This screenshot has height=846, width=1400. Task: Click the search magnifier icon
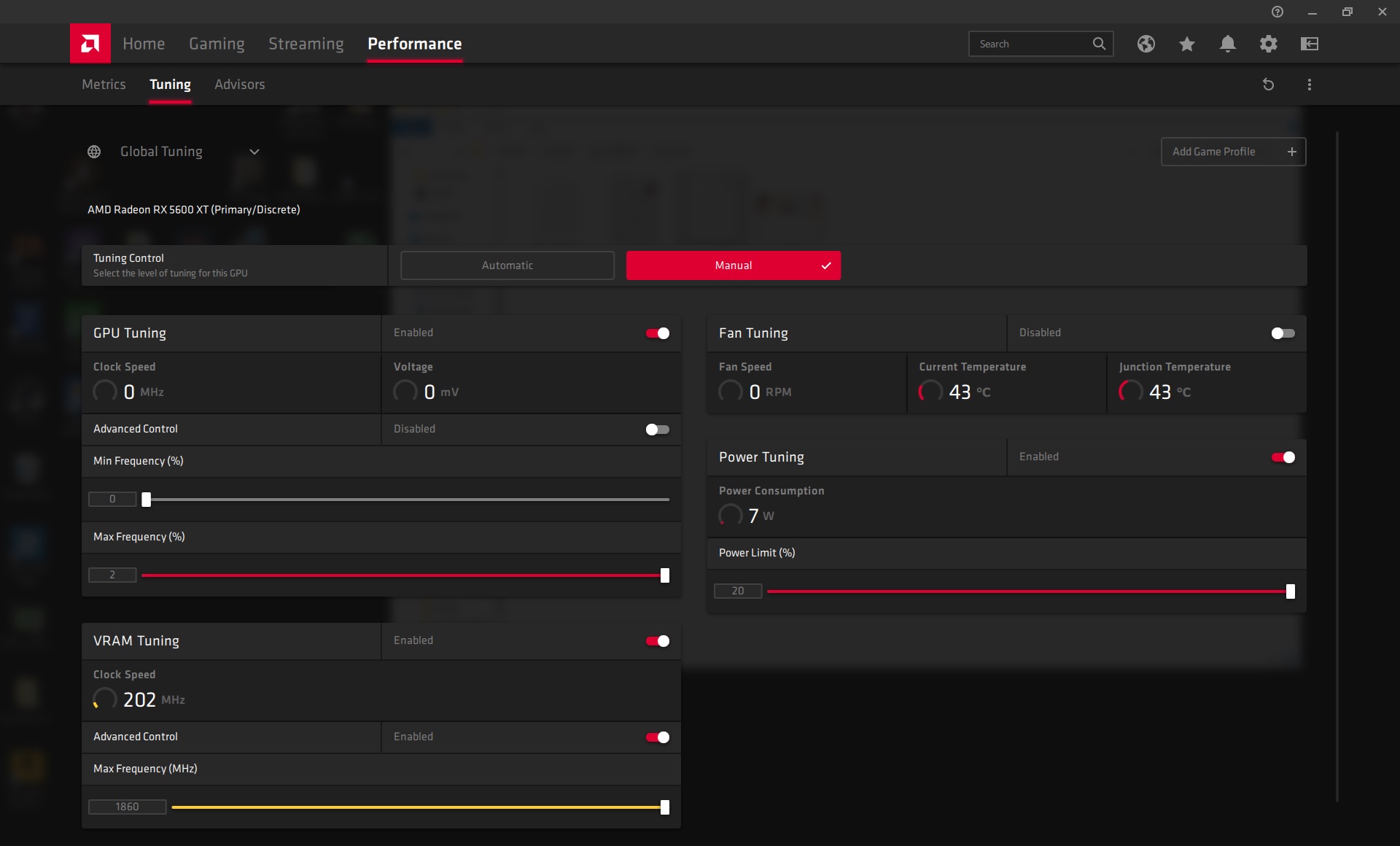(x=1099, y=44)
